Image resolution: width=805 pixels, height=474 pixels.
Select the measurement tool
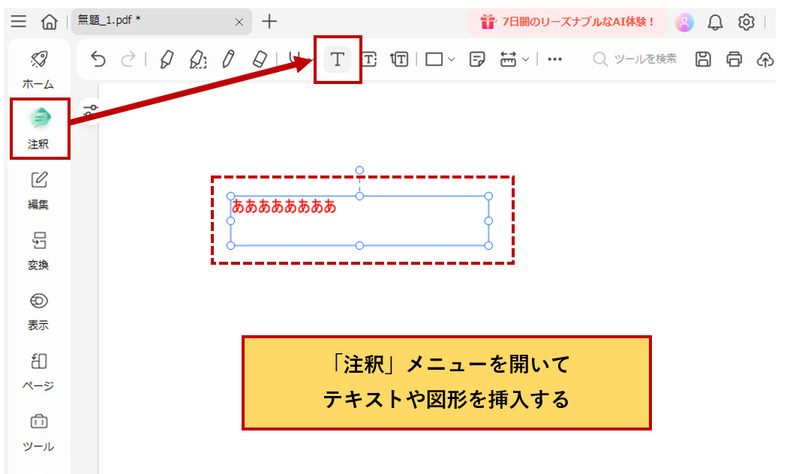[x=508, y=60]
